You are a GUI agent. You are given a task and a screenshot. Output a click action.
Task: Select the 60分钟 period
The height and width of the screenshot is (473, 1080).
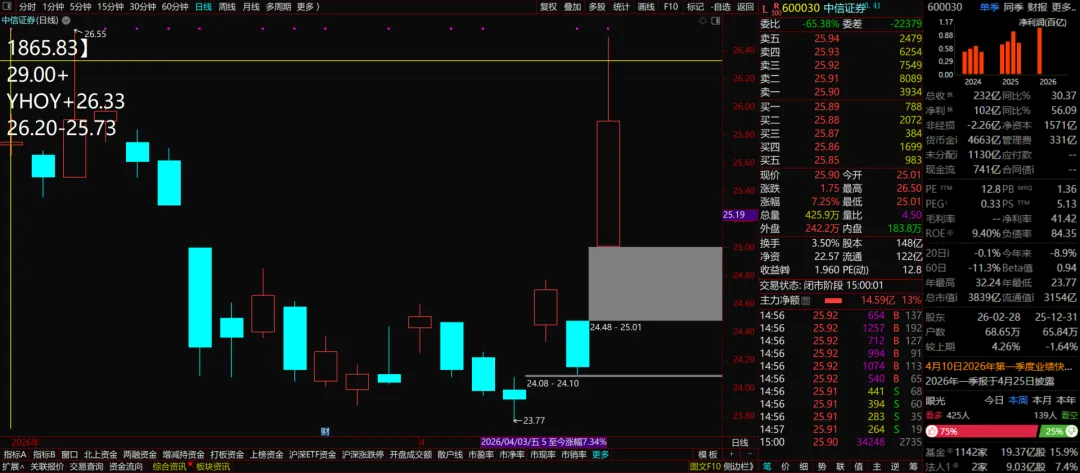(x=175, y=6)
